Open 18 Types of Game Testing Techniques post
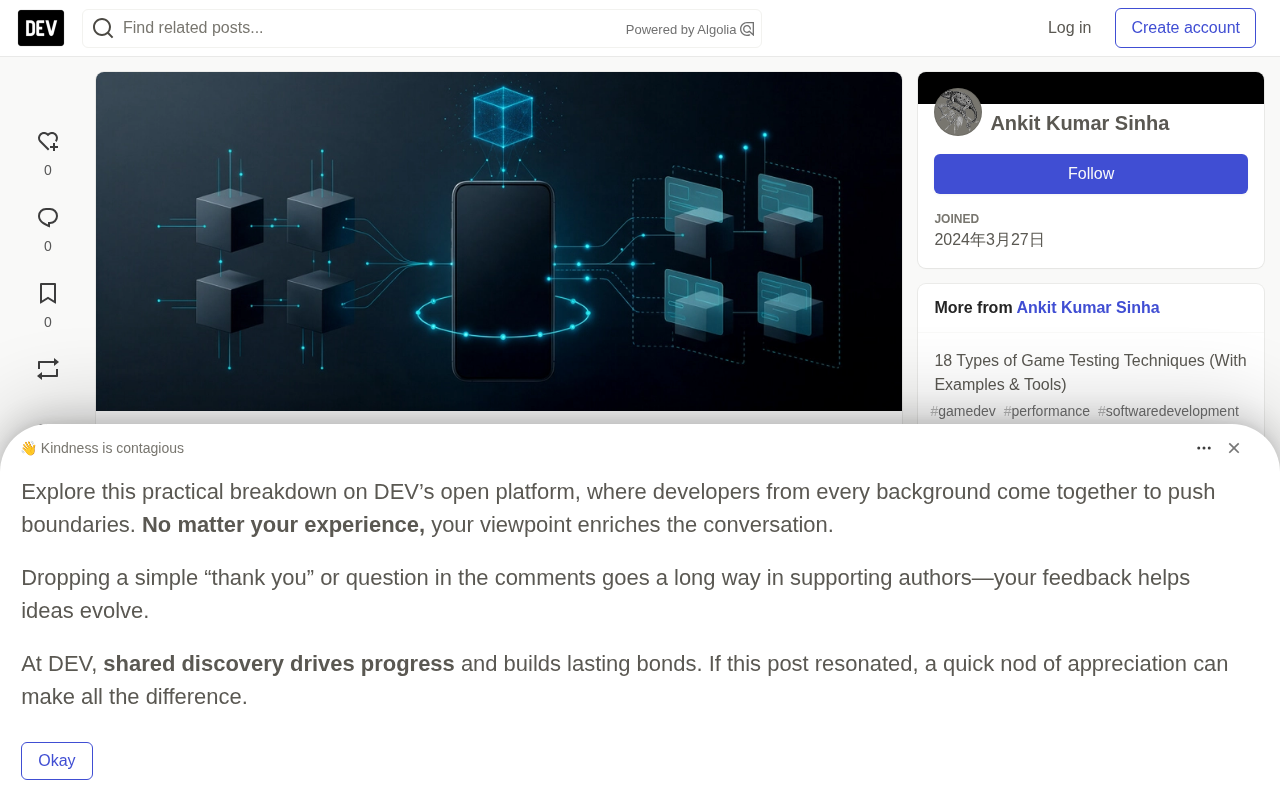The image size is (1280, 800). click(x=1091, y=372)
